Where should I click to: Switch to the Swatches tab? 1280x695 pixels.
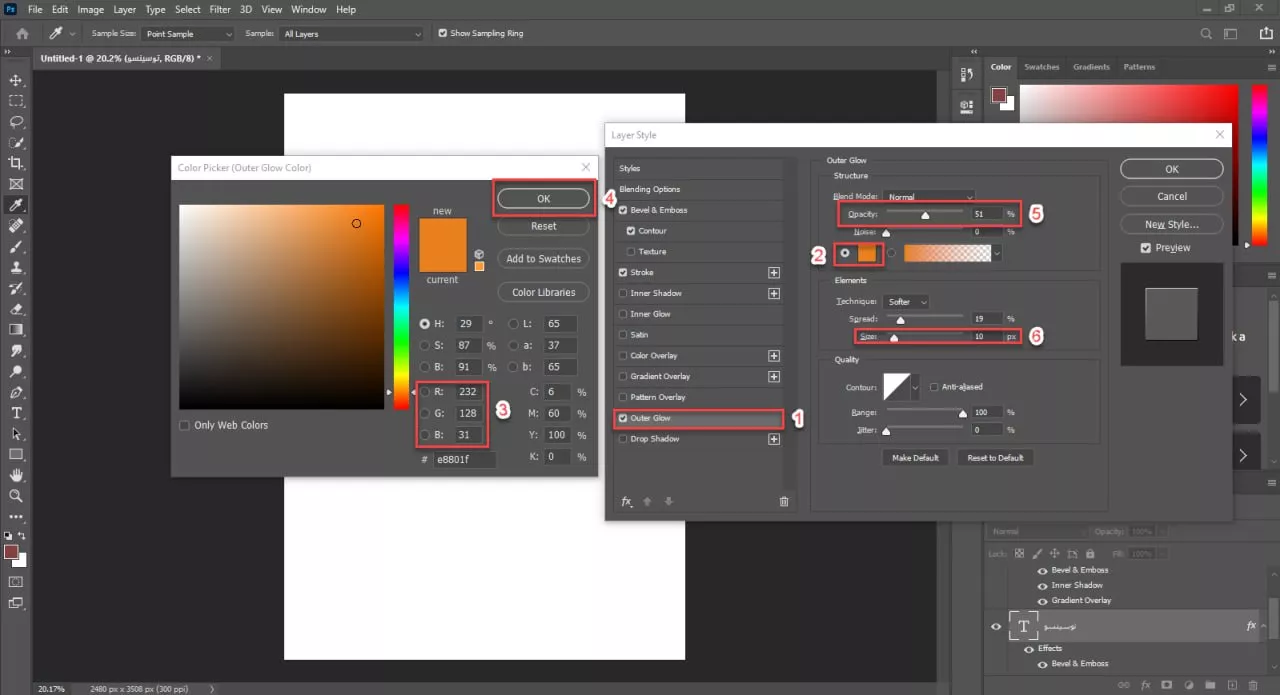tap(1041, 67)
